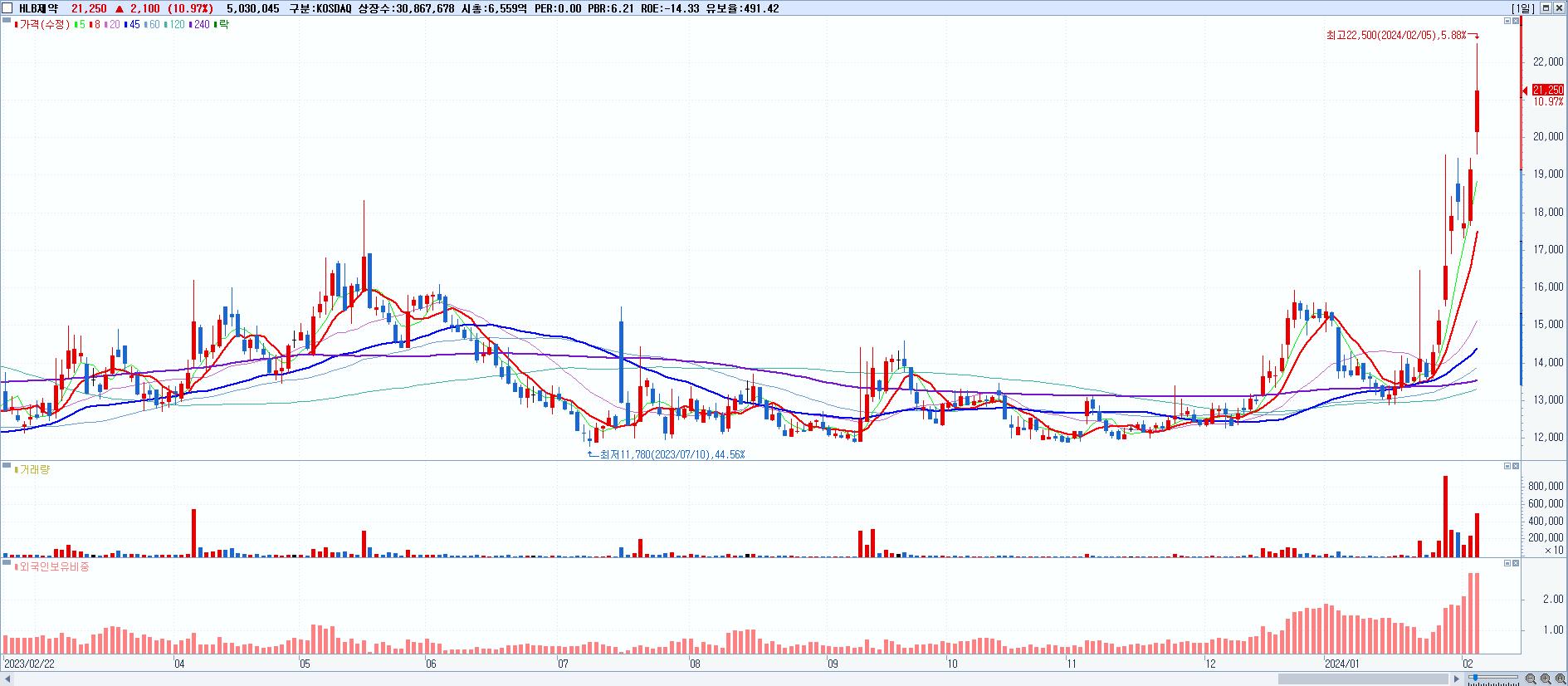Click the 800,000 volume axis label
The height and width of the screenshot is (686, 1568).
tap(1546, 486)
